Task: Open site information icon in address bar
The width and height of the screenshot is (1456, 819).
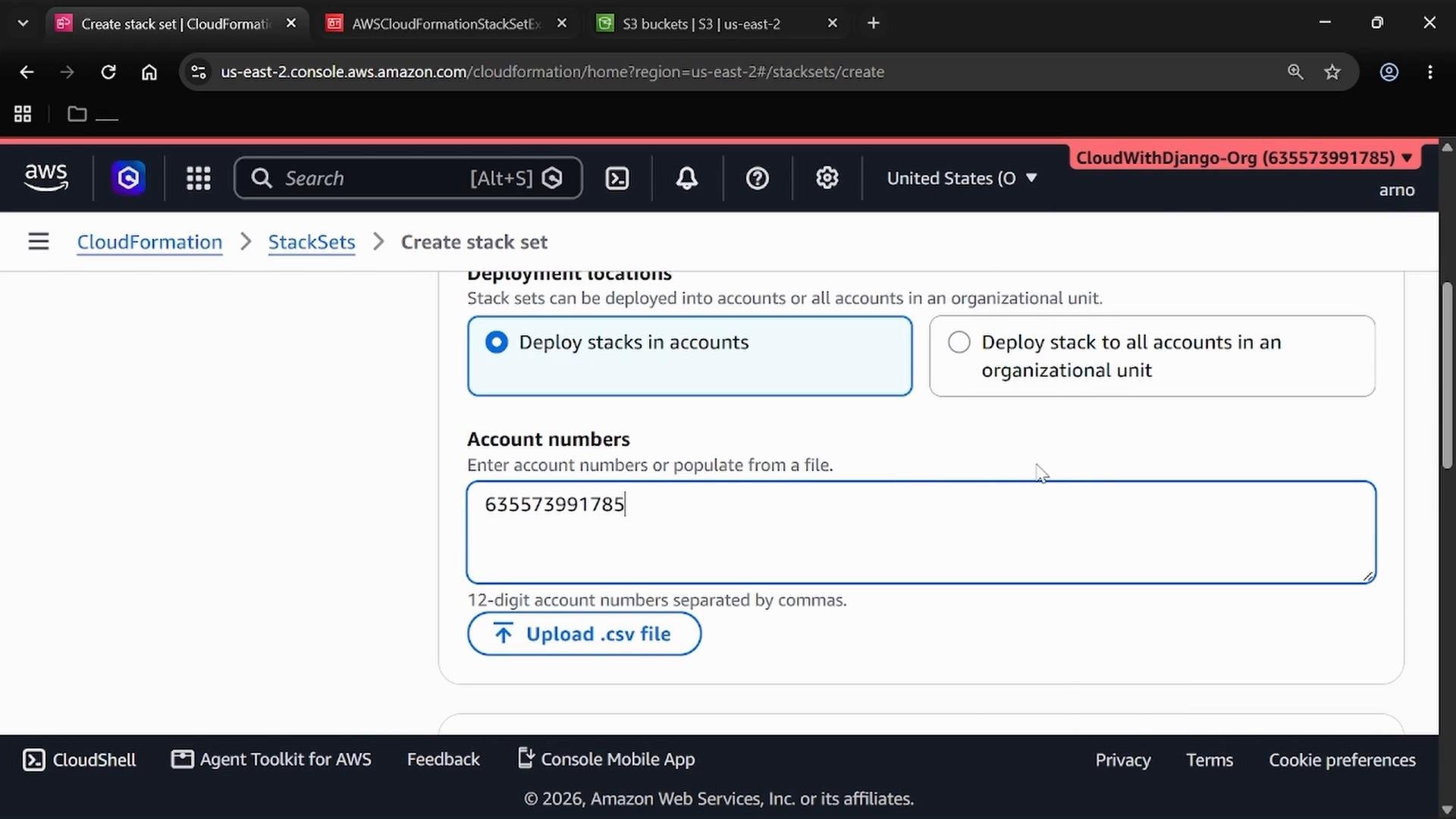Action: [199, 72]
